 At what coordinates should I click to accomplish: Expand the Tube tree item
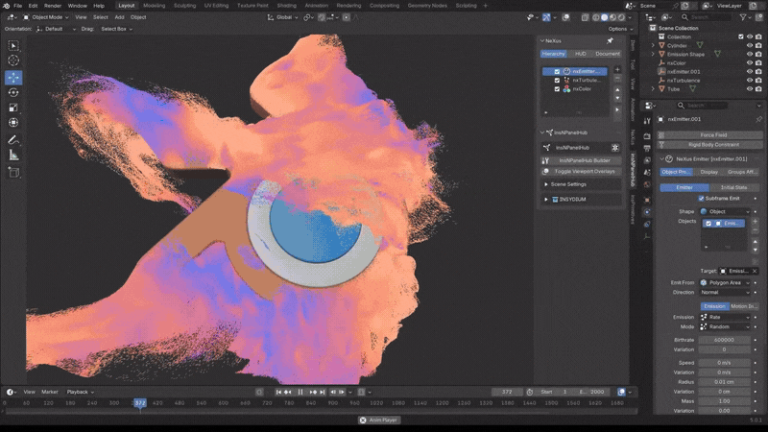[653, 89]
